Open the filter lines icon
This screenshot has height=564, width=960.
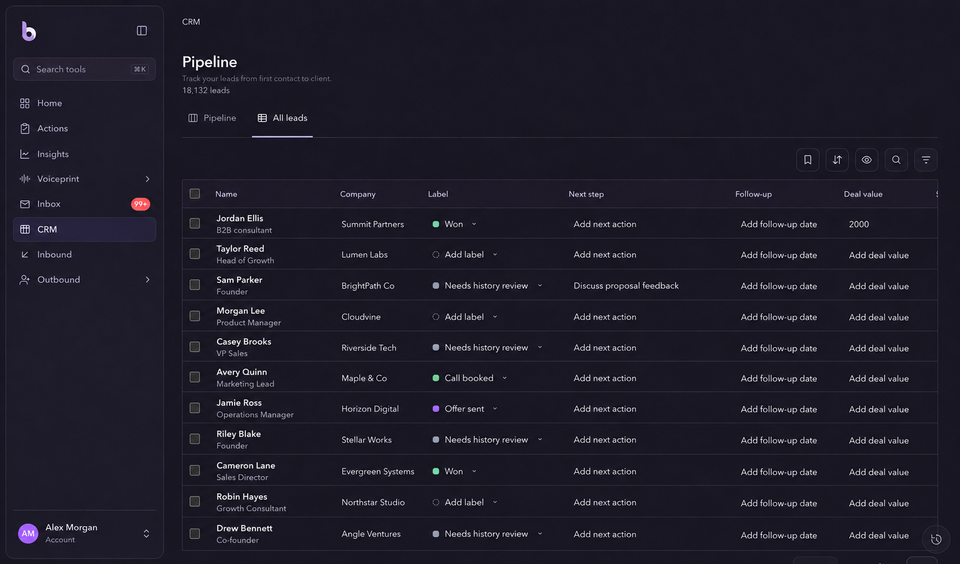click(926, 160)
